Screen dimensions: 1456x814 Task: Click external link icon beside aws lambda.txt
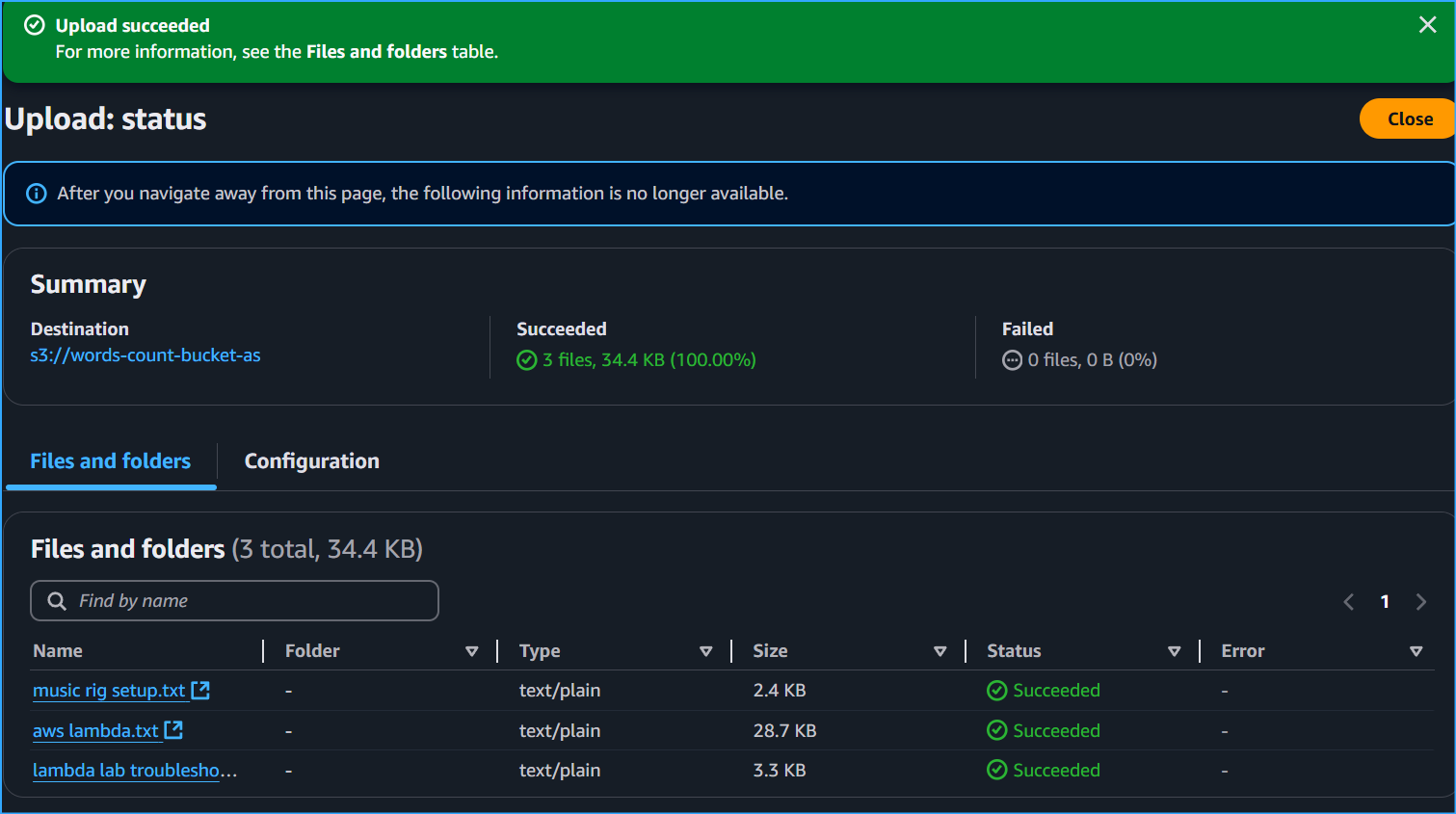[173, 730]
